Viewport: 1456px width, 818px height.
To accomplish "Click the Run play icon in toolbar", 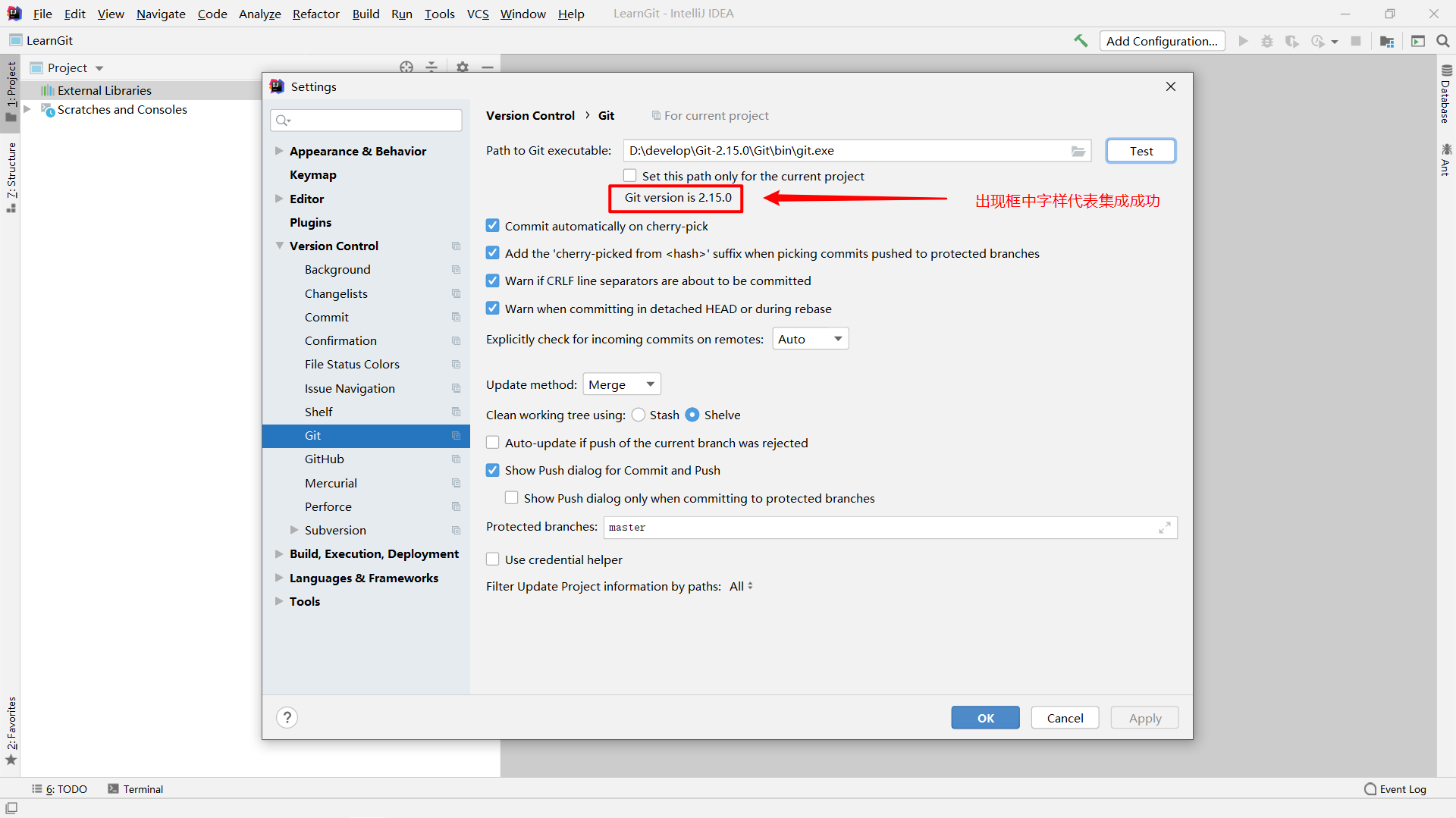I will click(x=1243, y=41).
